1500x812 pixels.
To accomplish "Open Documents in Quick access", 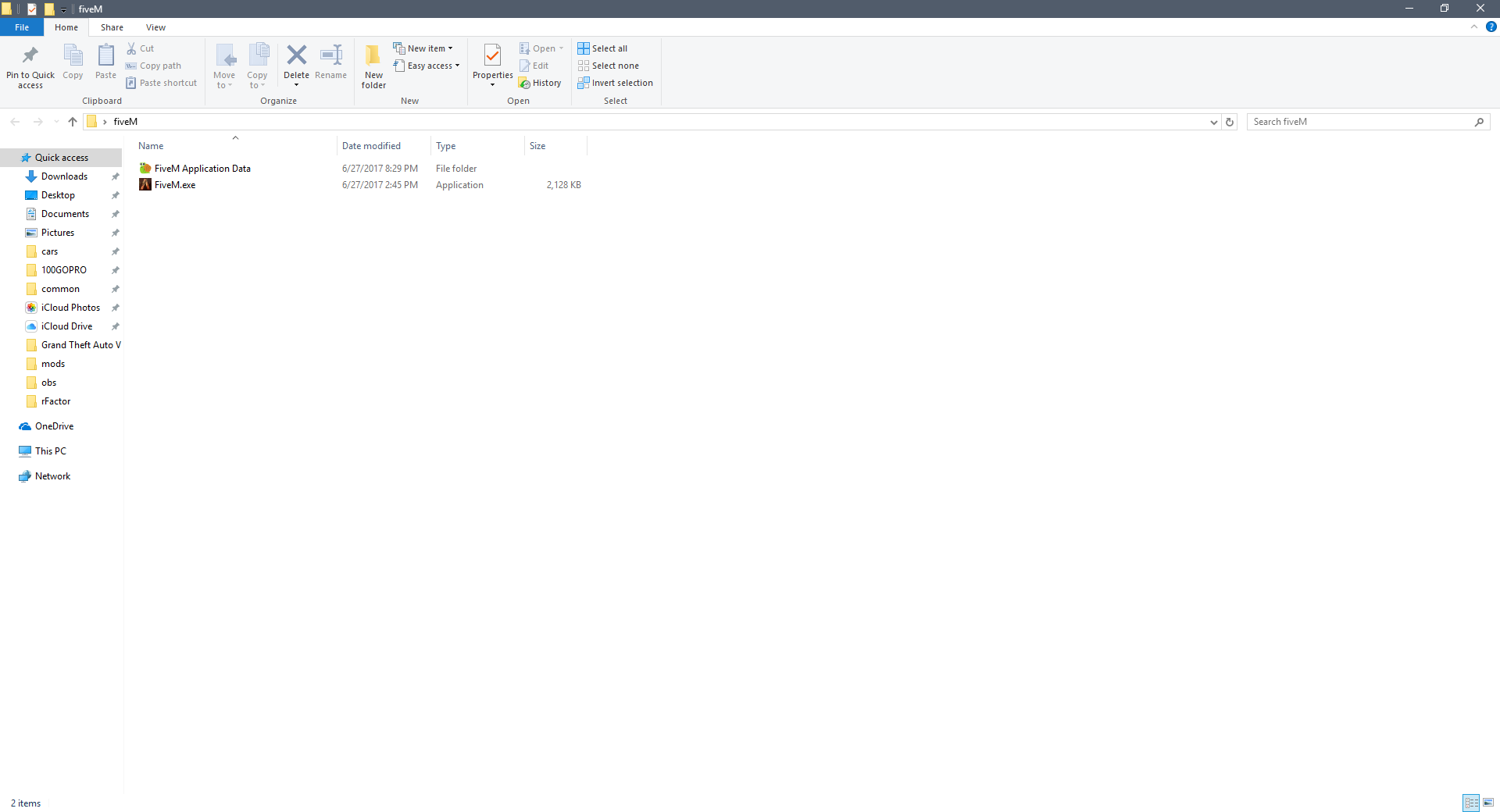I will click(65, 214).
